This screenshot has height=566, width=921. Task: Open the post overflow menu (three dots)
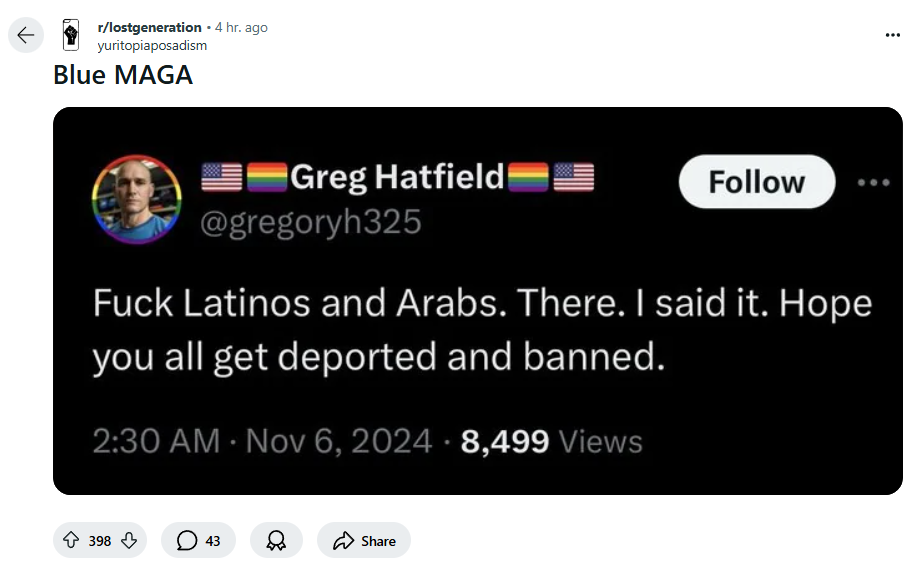tap(892, 35)
